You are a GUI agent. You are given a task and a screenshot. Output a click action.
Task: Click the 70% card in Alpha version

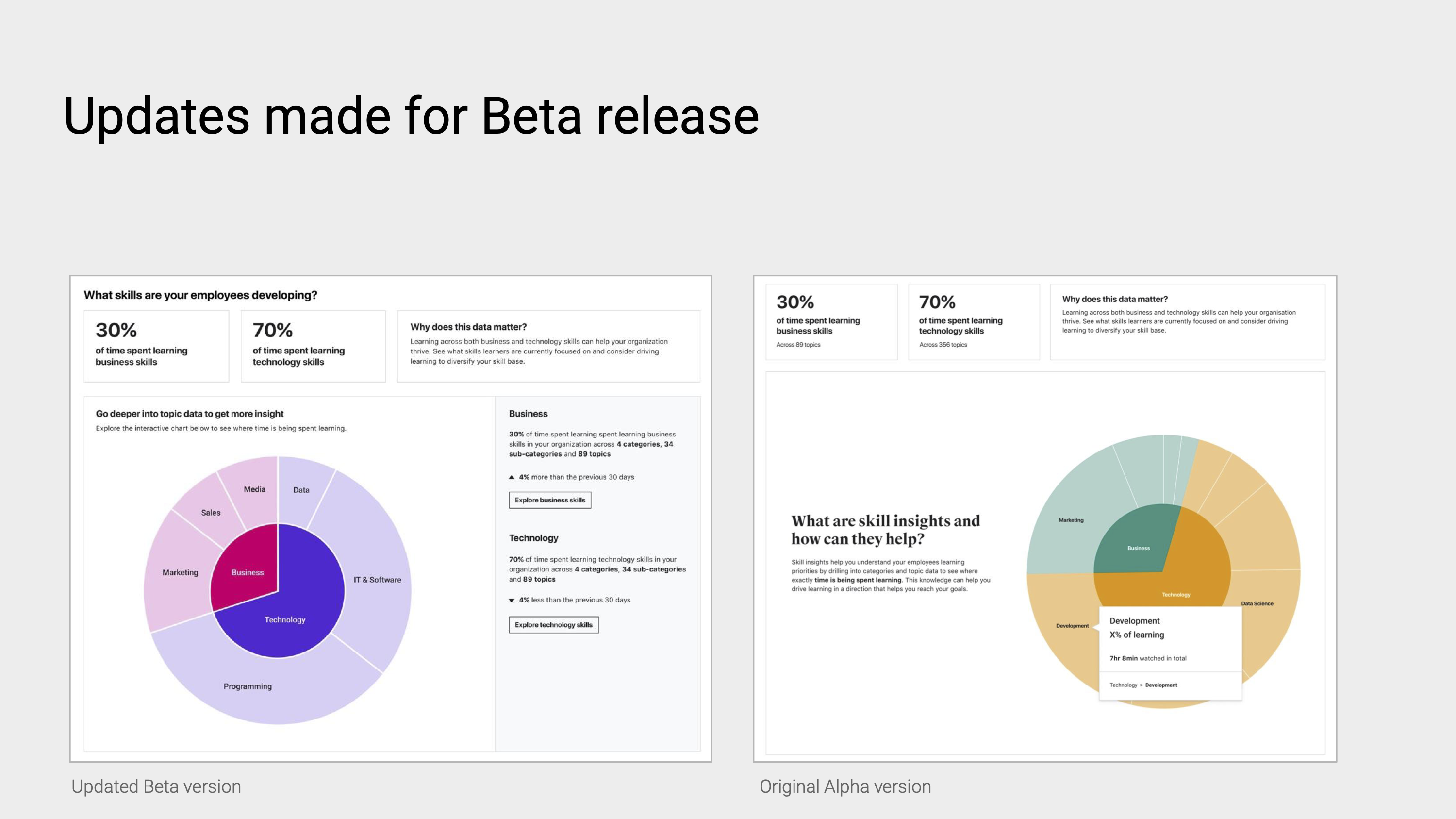click(x=974, y=321)
